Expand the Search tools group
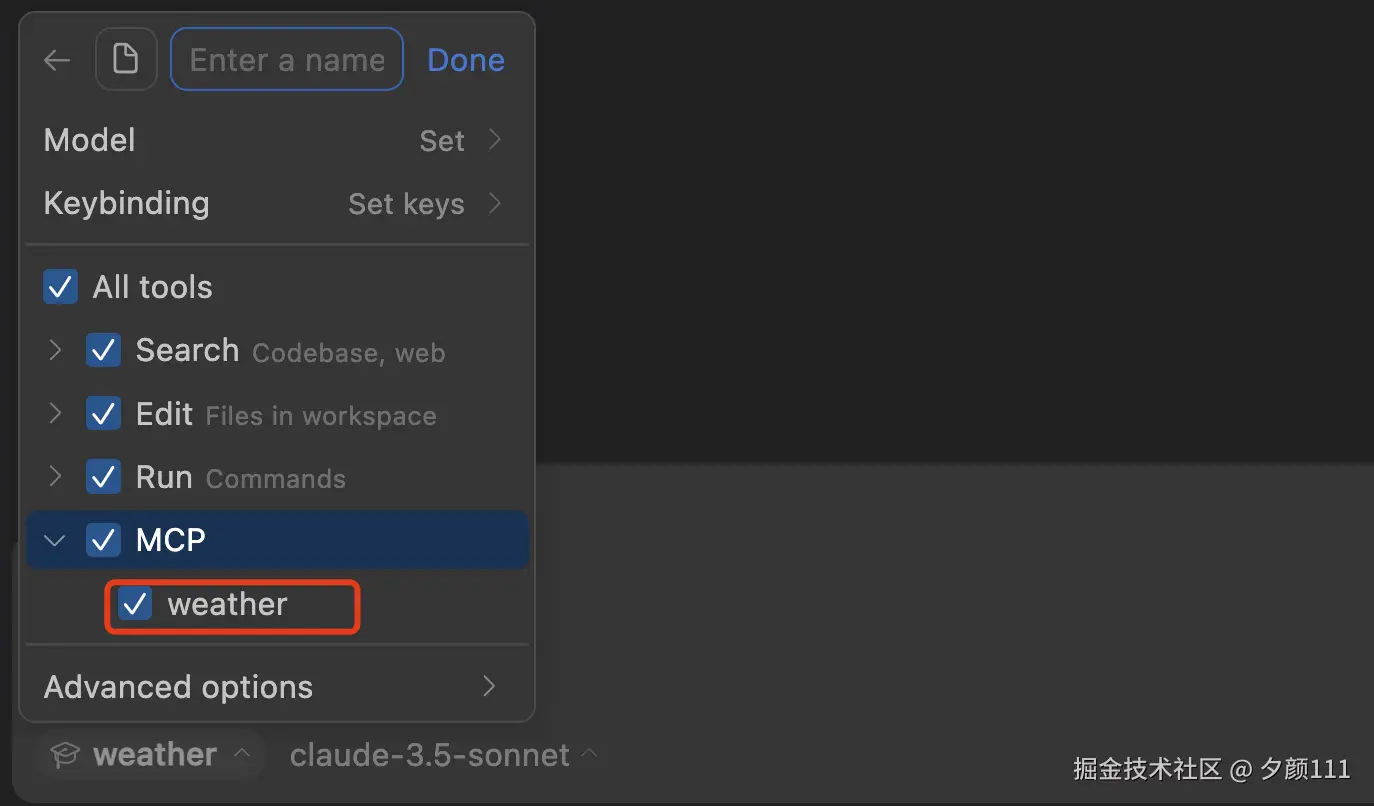 (x=56, y=351)
